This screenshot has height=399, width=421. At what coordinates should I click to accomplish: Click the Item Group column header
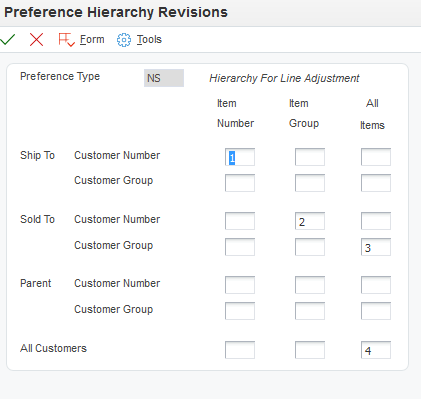[304, 113]
